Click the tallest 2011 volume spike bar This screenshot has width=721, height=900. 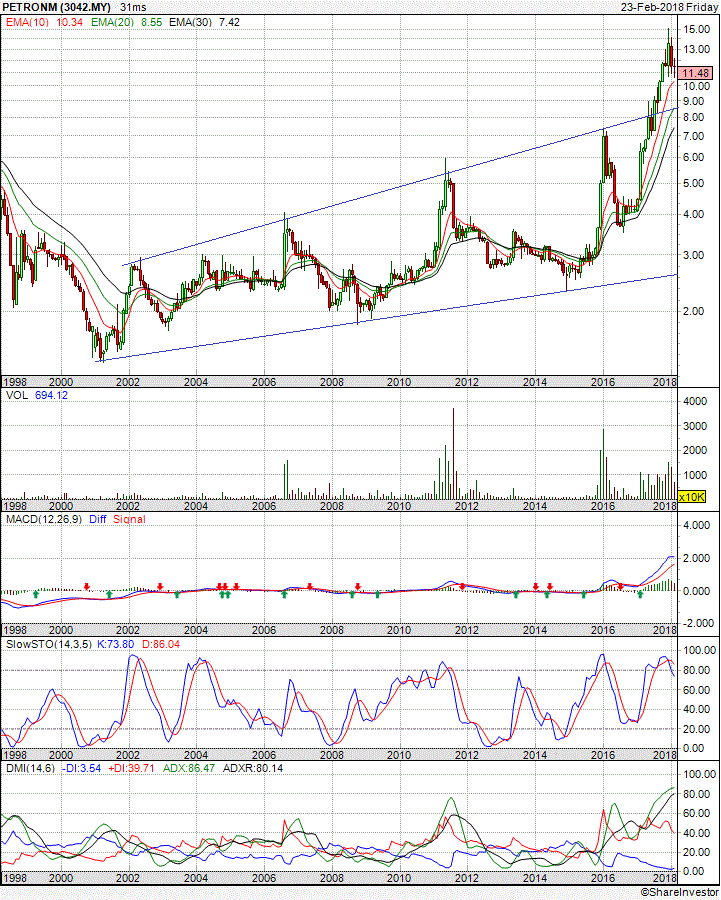[x=453, y=453]
